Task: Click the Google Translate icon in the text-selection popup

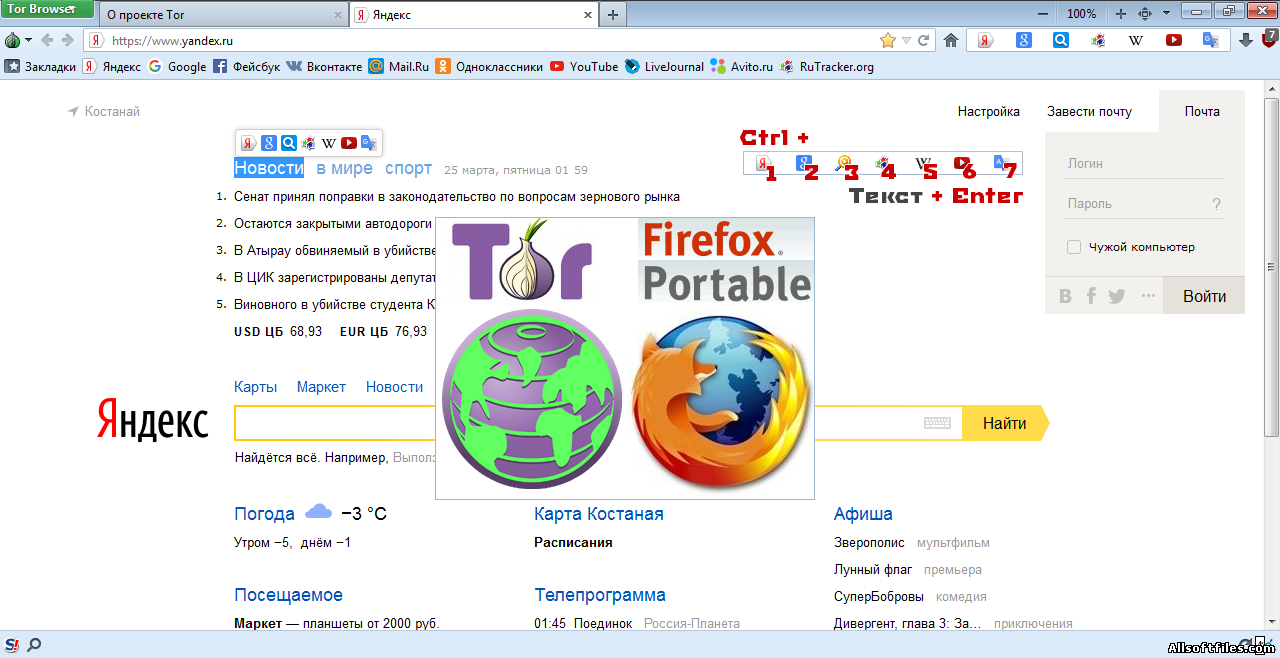Action: coord(368,143)
